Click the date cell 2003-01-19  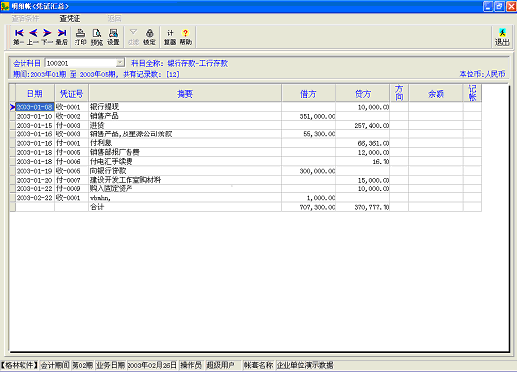click(x=35, y=171)
